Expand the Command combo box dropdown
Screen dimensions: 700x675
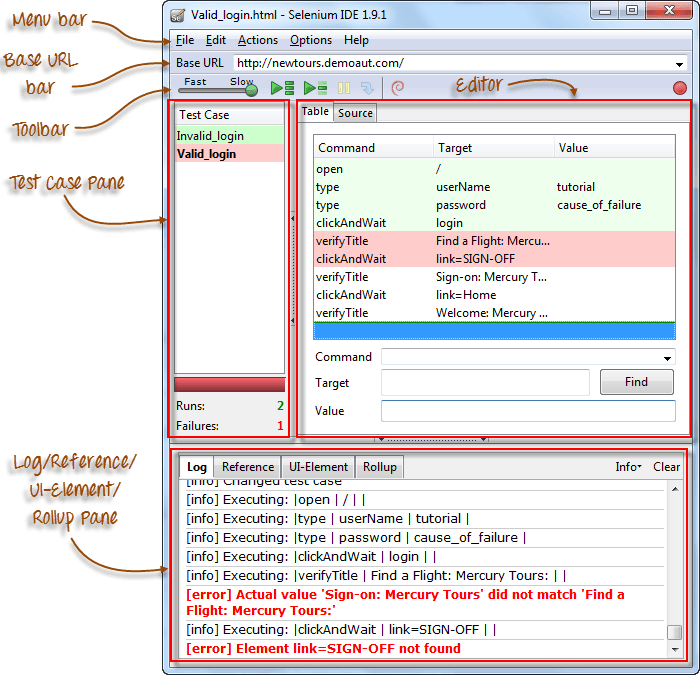coord(667,358)
